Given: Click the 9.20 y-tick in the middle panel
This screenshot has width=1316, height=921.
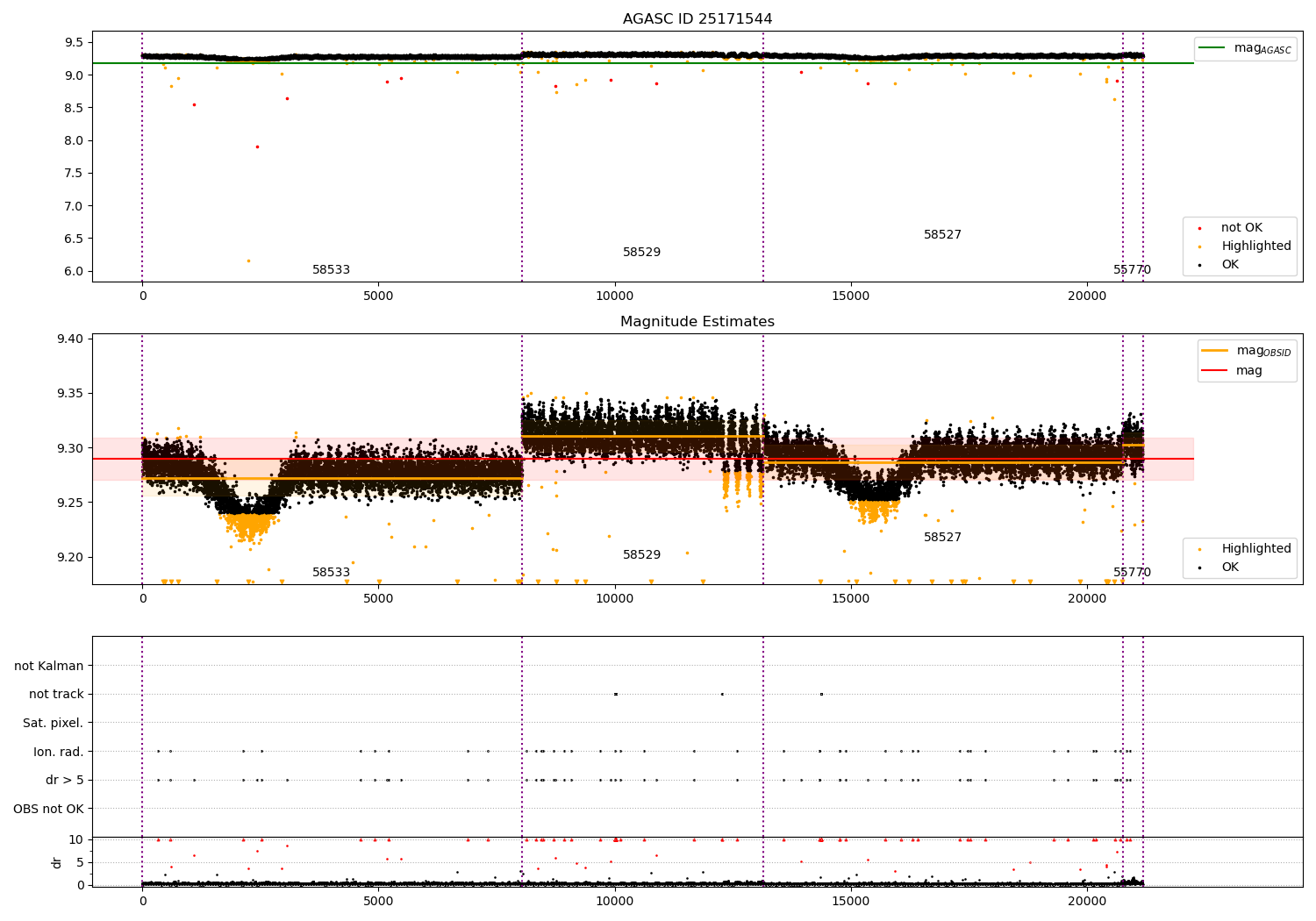Looking at the screenshot, I should pos(70,557).
